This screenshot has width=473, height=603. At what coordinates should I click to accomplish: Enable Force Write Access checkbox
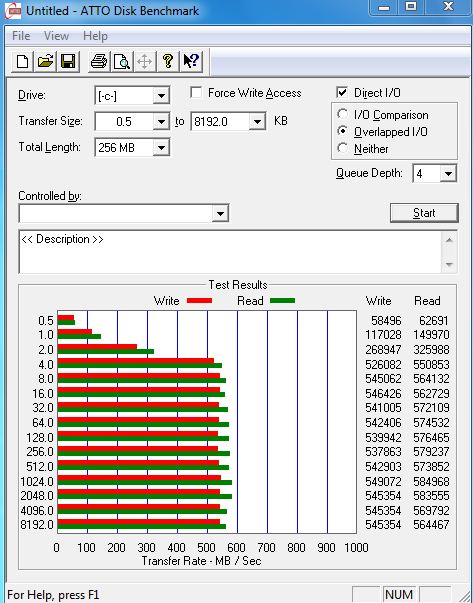[196, 93]
